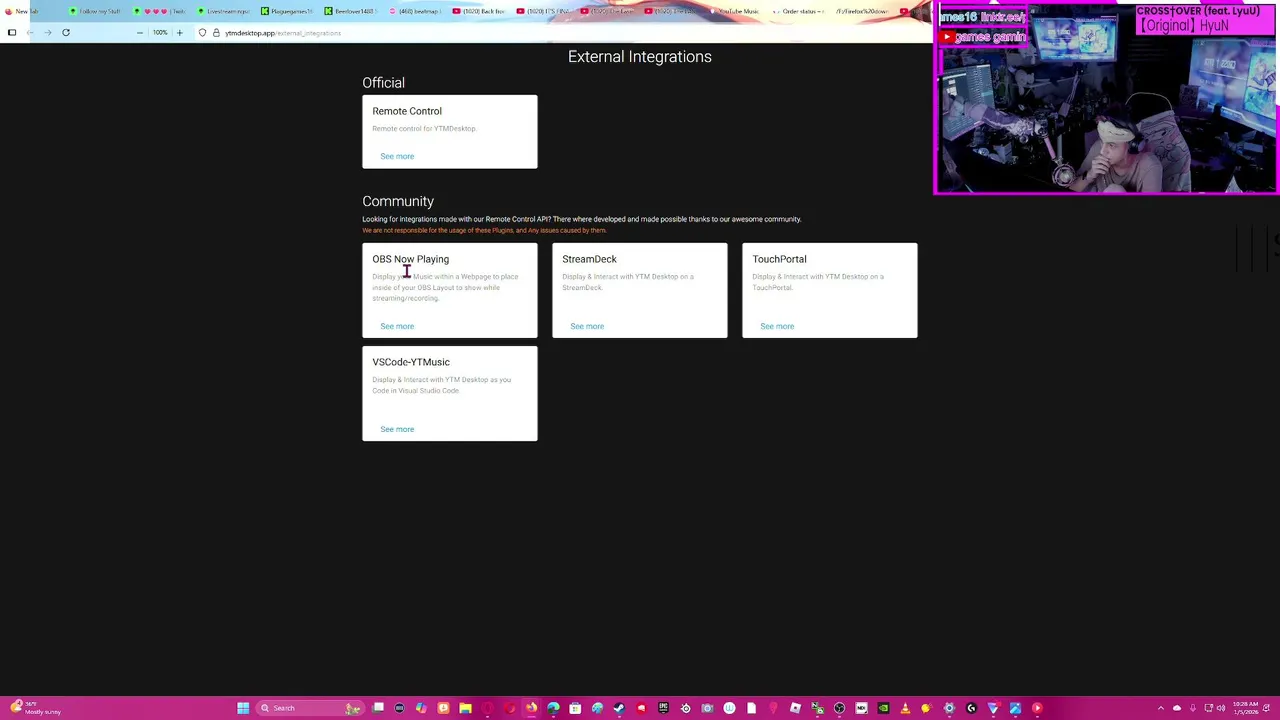1280x720 pixels.
Task: Open OBS Studio from the taskbar
Action: pyautogui.click(x=839, y=708)
